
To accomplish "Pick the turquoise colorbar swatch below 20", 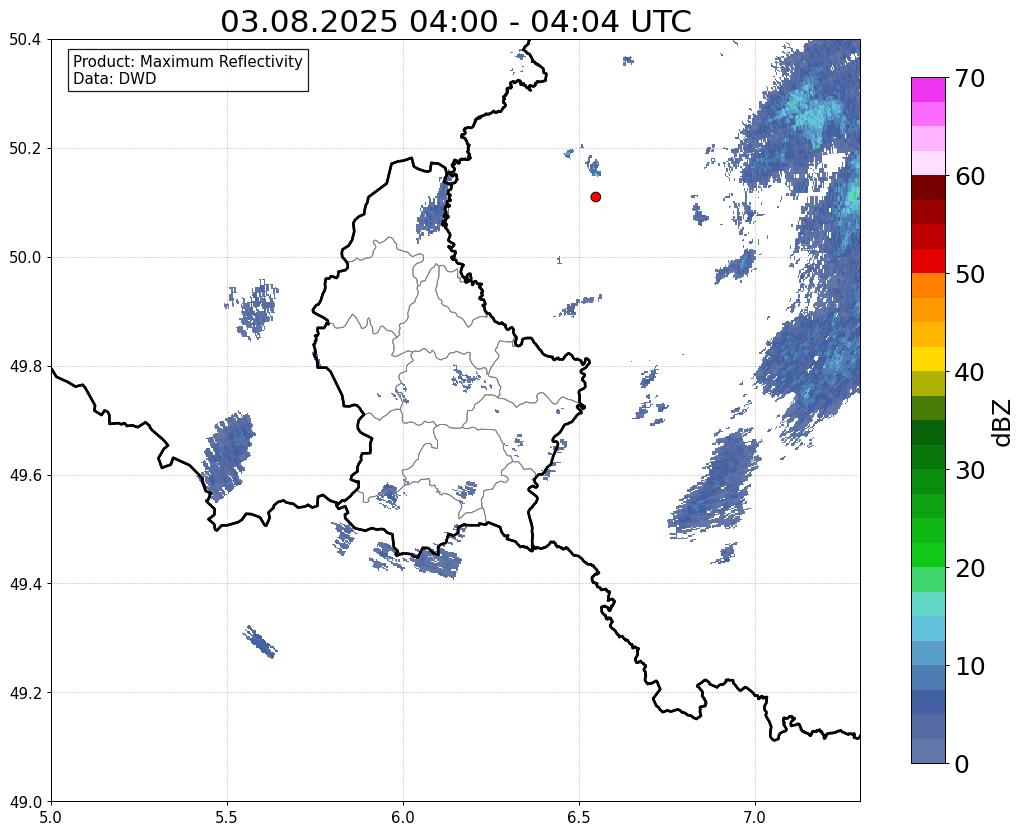I will point(928,604).
